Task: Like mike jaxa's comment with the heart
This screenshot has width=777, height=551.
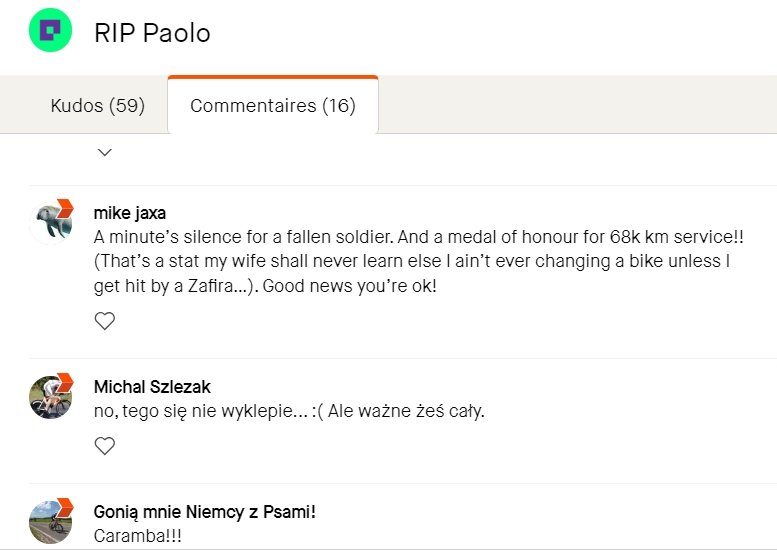Action: pos(104,321)
